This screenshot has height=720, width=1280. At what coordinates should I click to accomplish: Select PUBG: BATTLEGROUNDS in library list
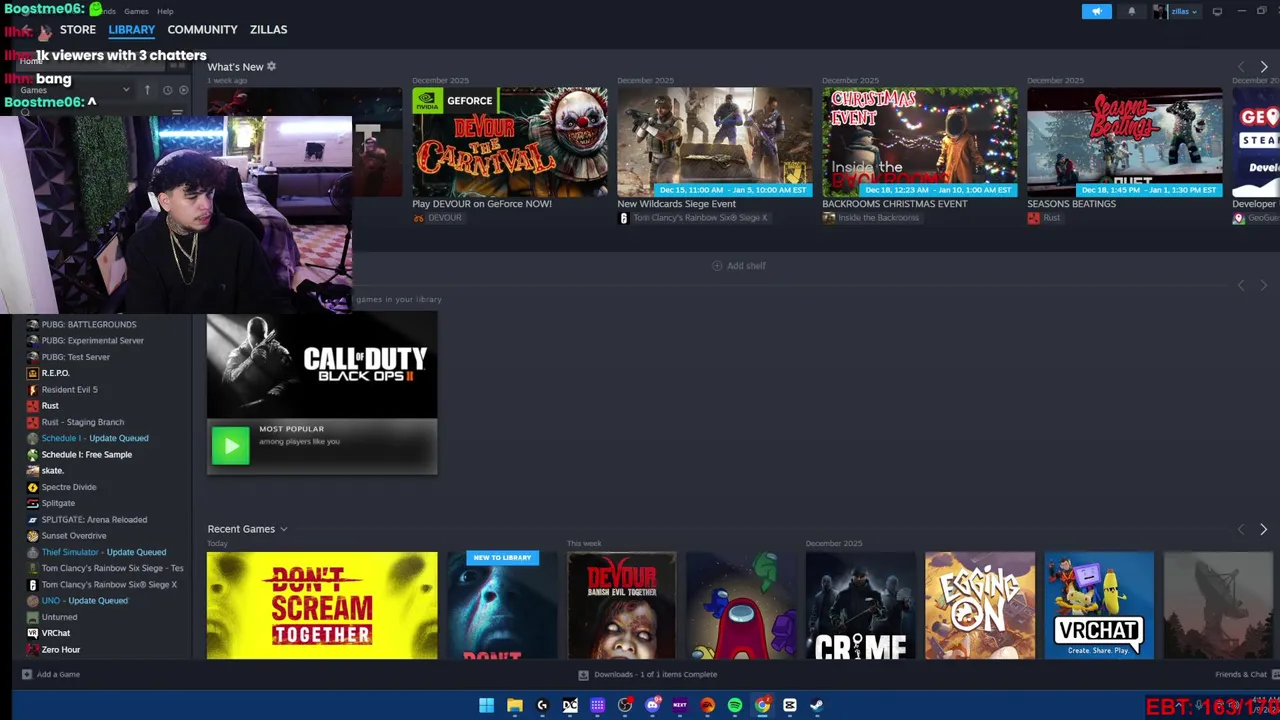click(x=89, y=324)
